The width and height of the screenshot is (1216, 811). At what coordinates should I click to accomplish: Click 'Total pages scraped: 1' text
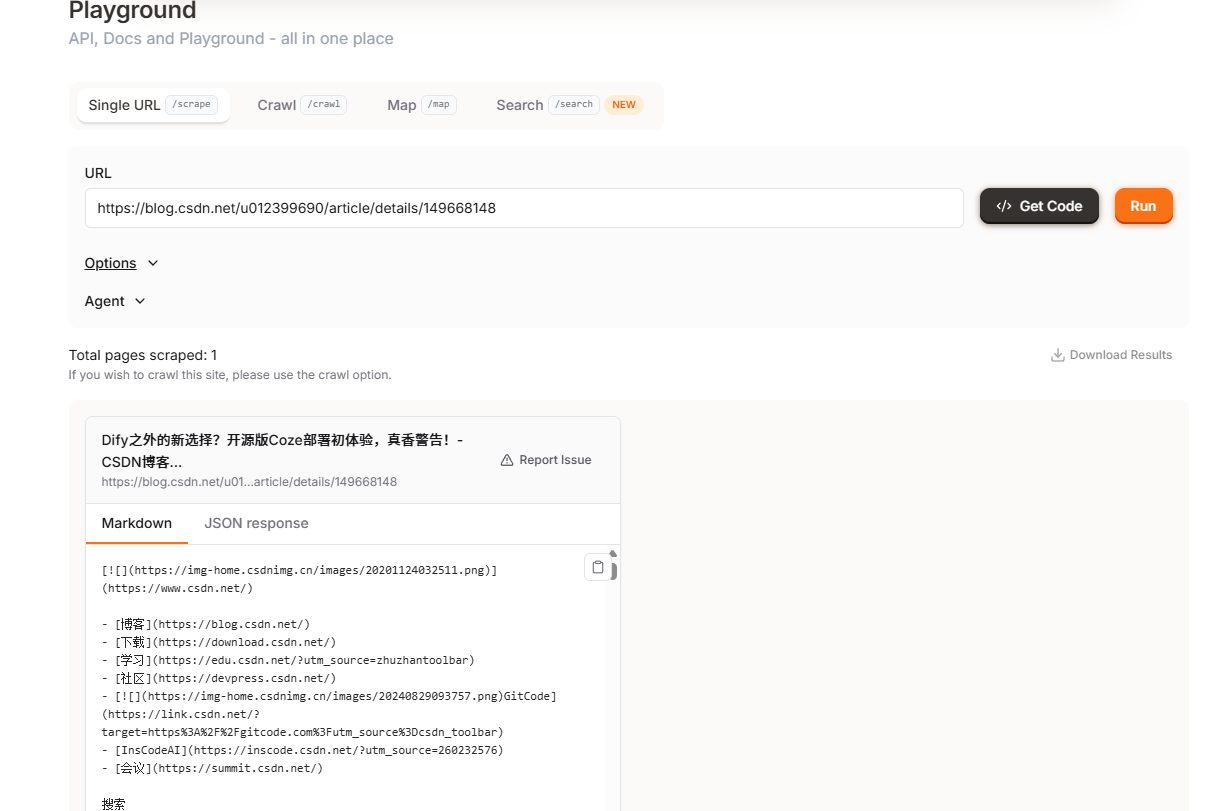(x=143, y=355)
